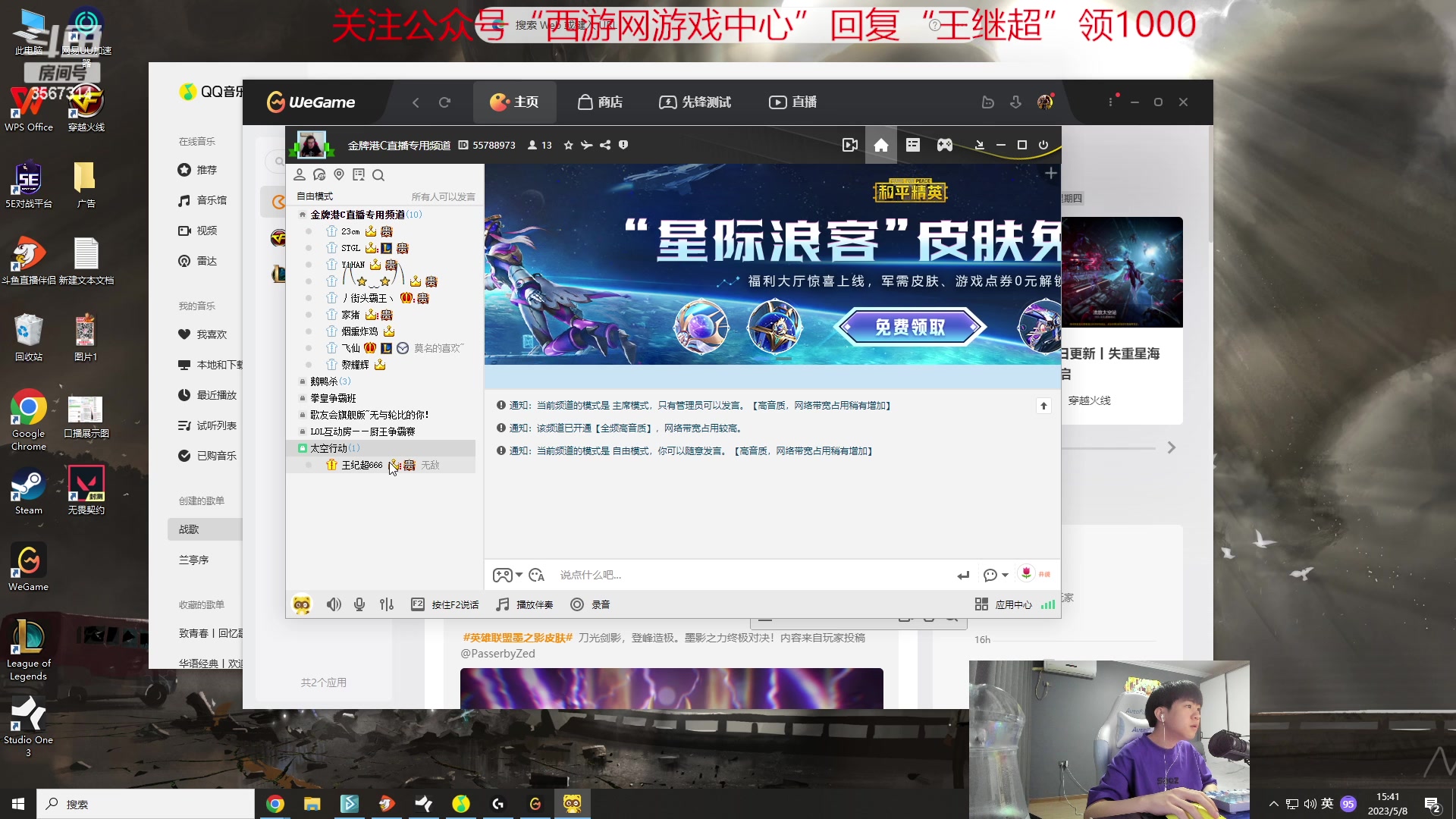Select user 黎耀辉 in the member list
The height and width of the screenshot is (819, 1456).
(355, 365)
